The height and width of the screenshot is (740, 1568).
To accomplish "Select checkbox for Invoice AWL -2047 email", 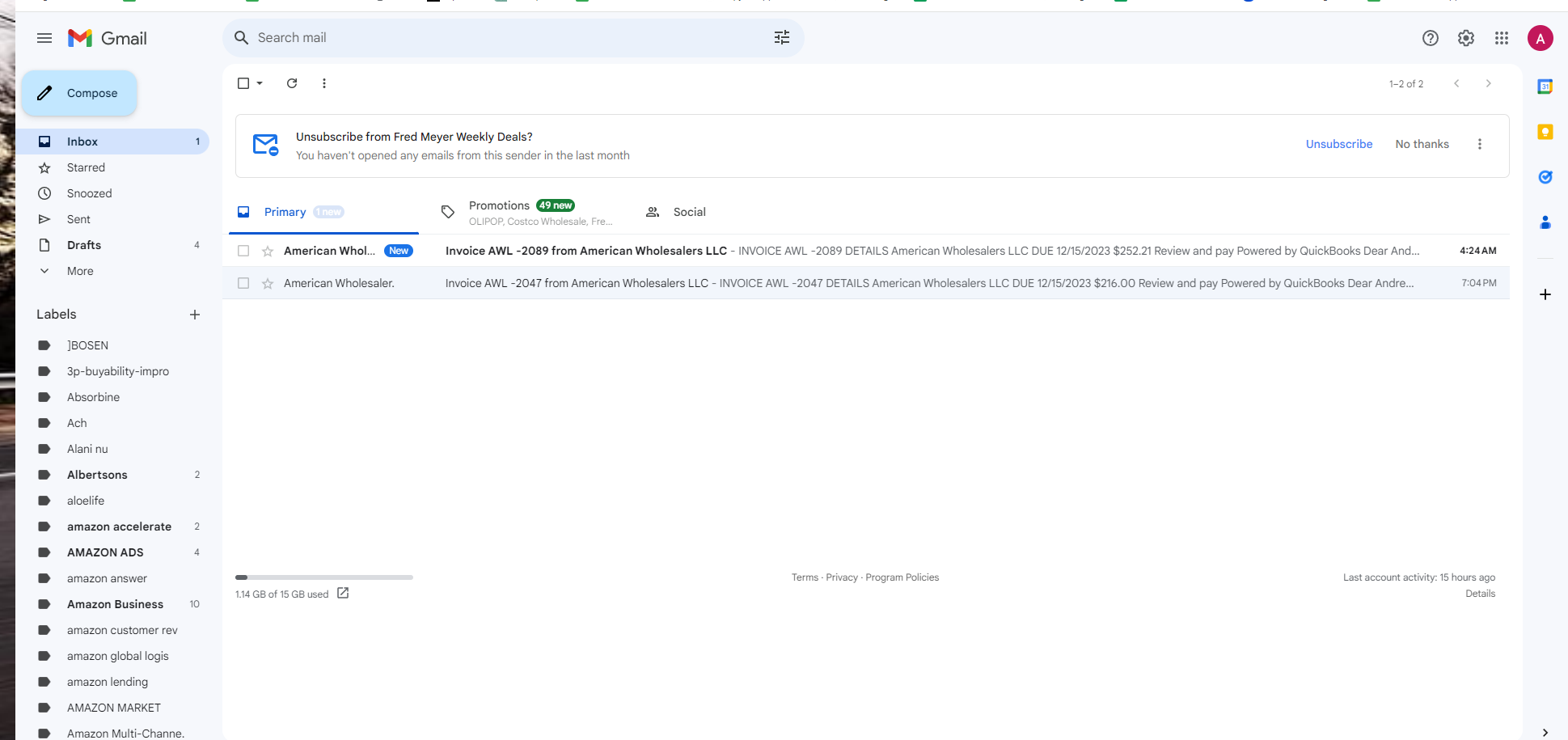I will click(x=243, y=283).
